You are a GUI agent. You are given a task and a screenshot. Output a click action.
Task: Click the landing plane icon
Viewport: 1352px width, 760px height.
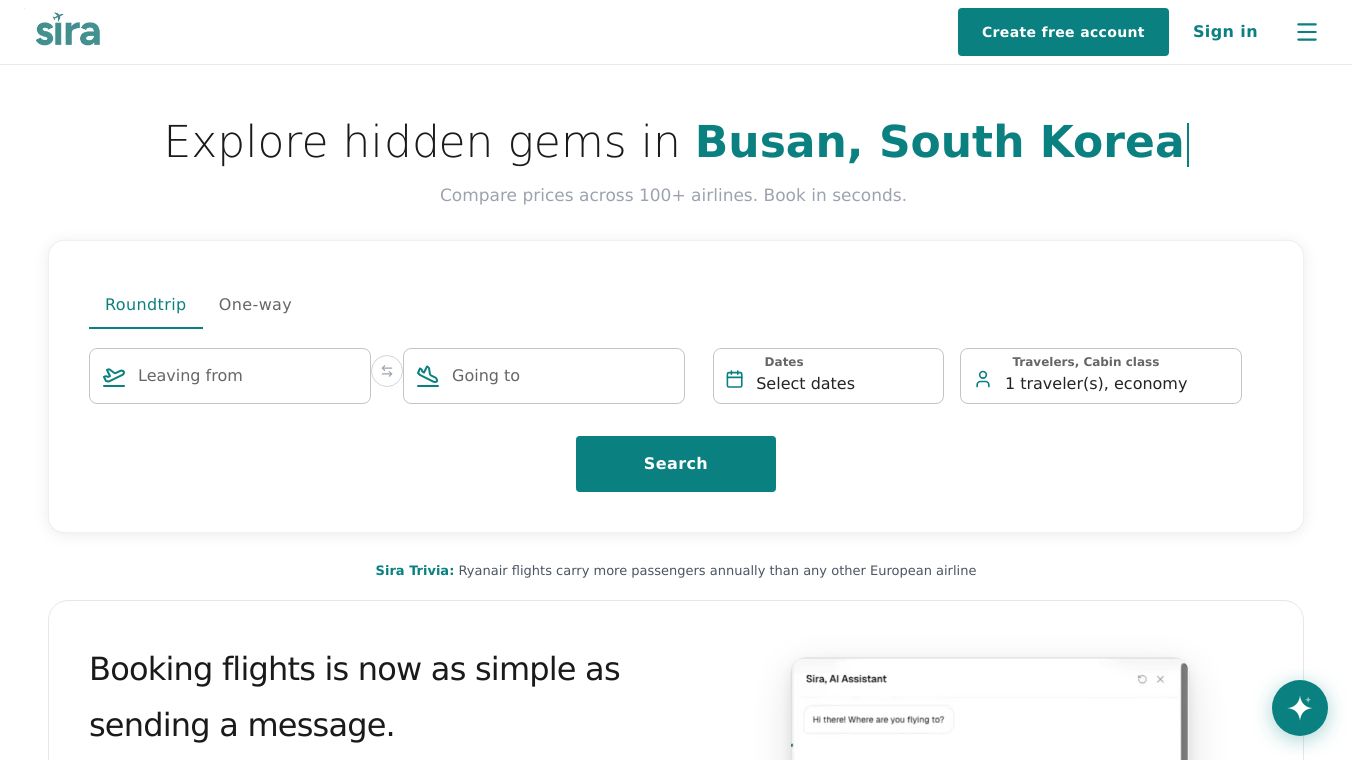click(428, 376)
